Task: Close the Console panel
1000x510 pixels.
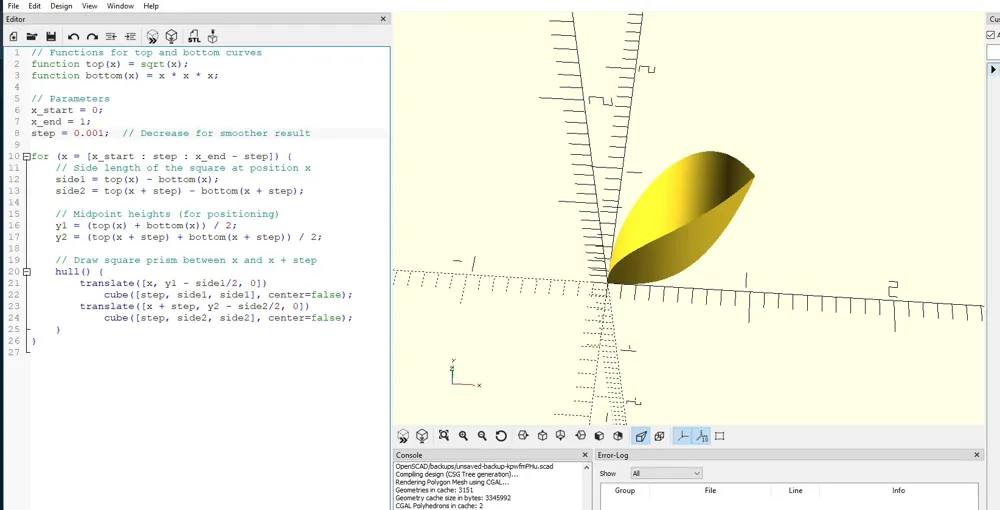Action: click(x=585, y=455)
